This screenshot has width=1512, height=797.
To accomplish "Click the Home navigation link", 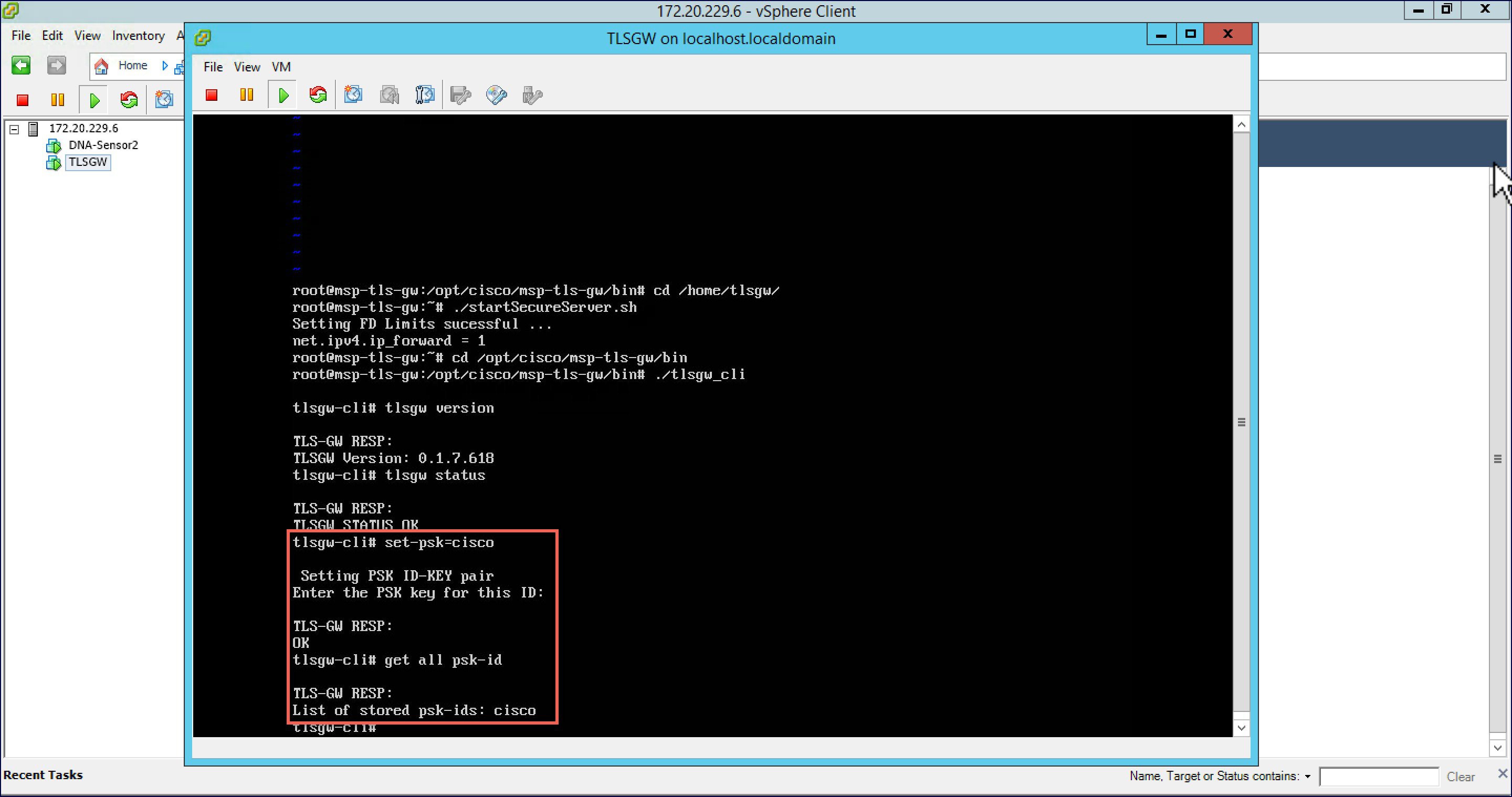I will [x=132, y=66].
